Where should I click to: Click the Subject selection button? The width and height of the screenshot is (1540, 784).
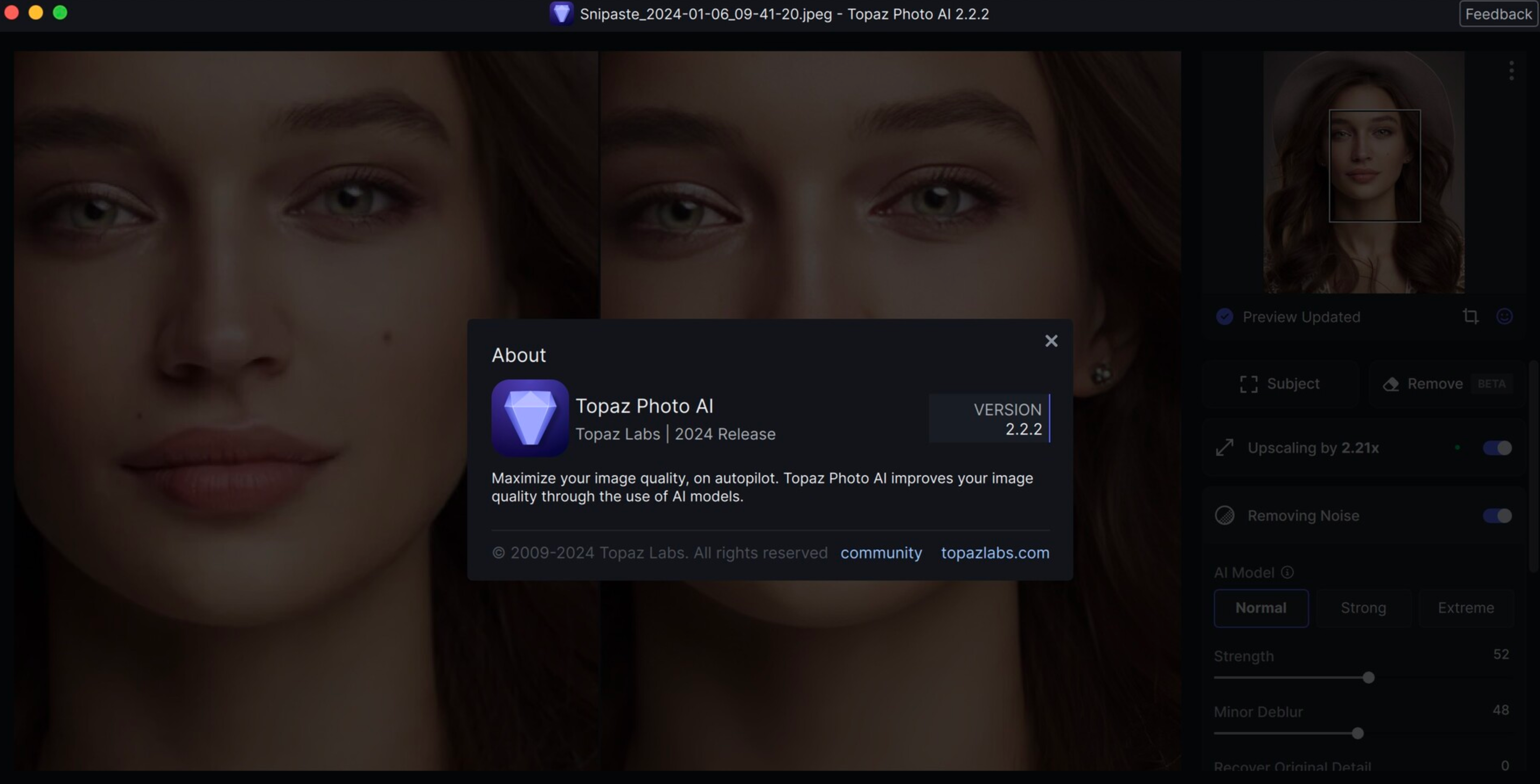pos(1280,383)
